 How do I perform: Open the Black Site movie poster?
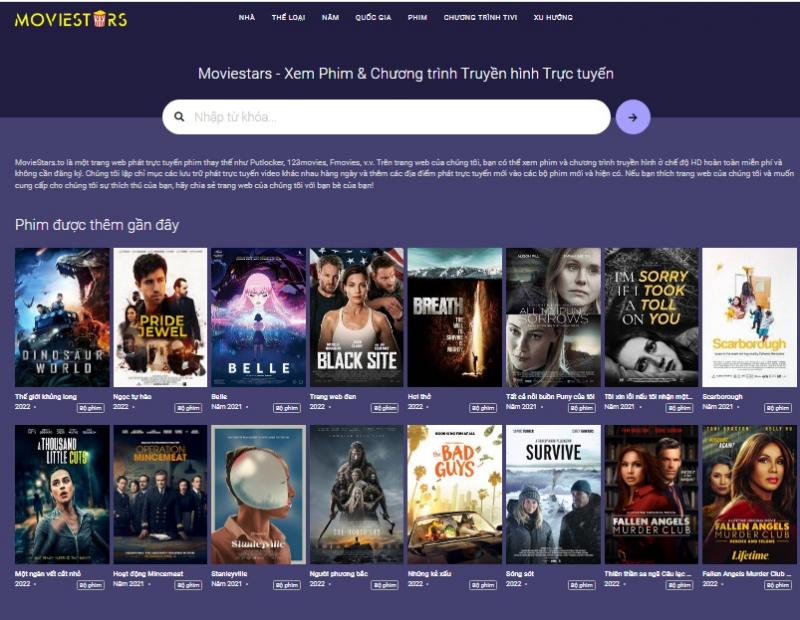[x=357, y=317]
